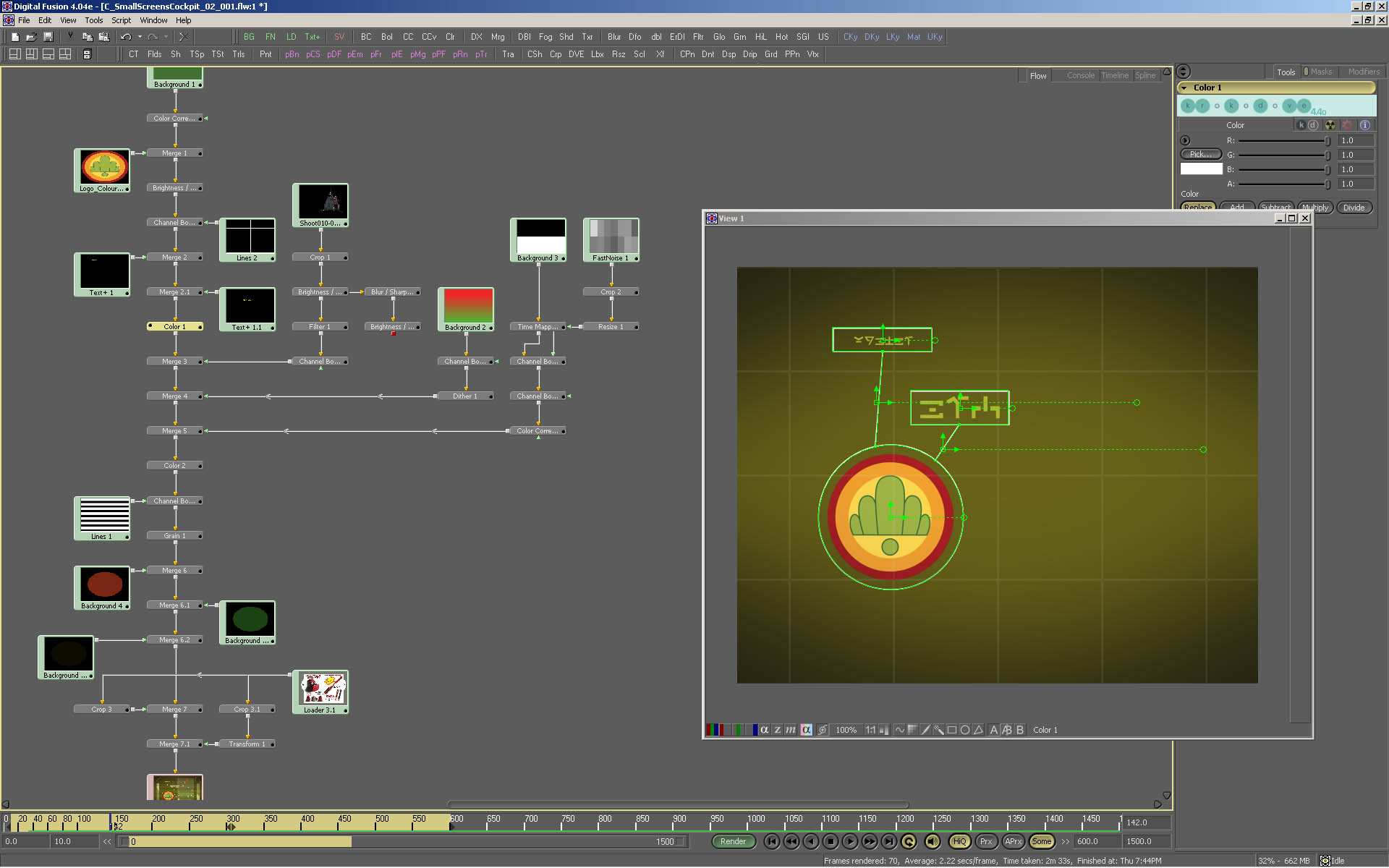Click the first single-view layout icon
The width and height of the screenshot is (1389, 868).
tap(14, 54)
